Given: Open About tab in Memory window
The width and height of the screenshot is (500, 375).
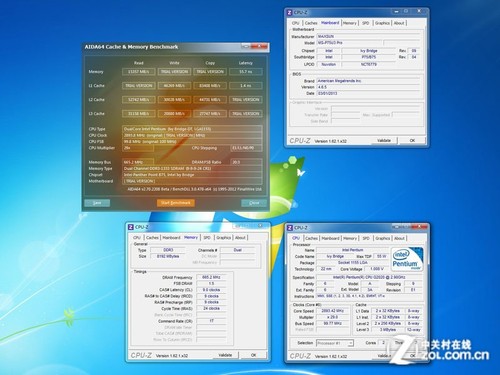Looking at the screenshot, I should tap(240, 238).
